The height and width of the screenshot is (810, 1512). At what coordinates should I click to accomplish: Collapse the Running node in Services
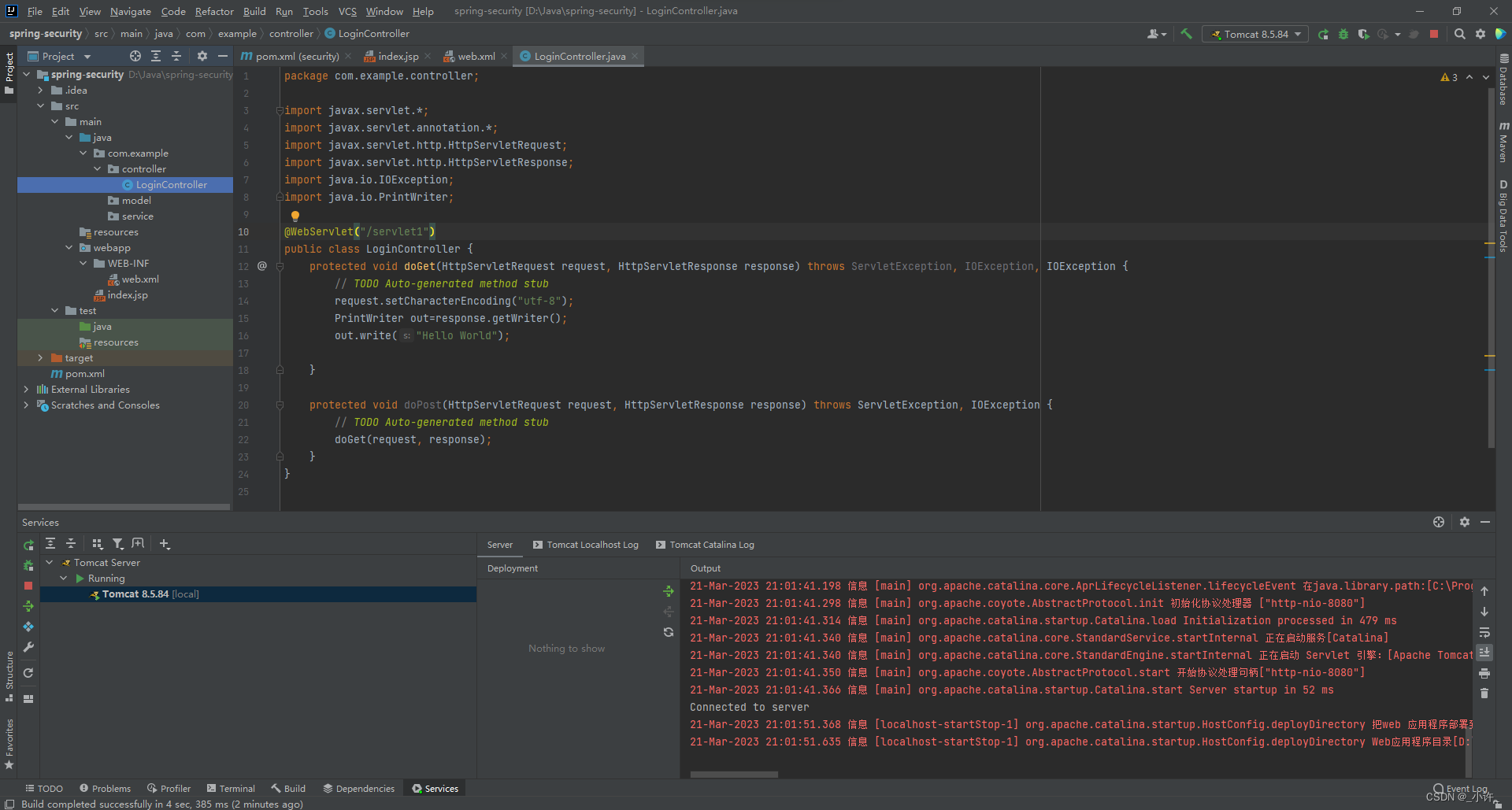pyautogui.click(x=64, y=579)
